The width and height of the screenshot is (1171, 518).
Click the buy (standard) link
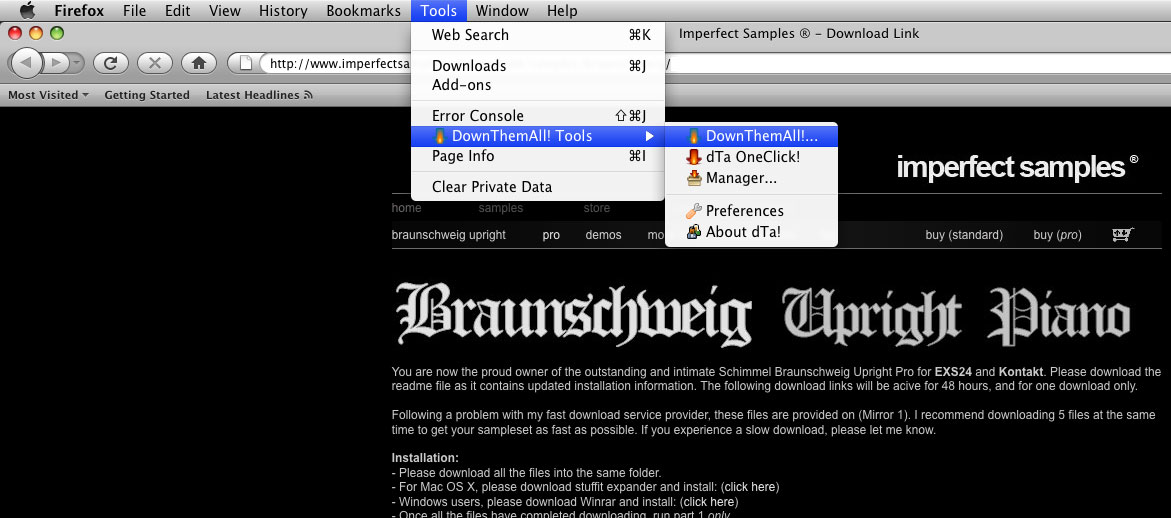point(964,234)
